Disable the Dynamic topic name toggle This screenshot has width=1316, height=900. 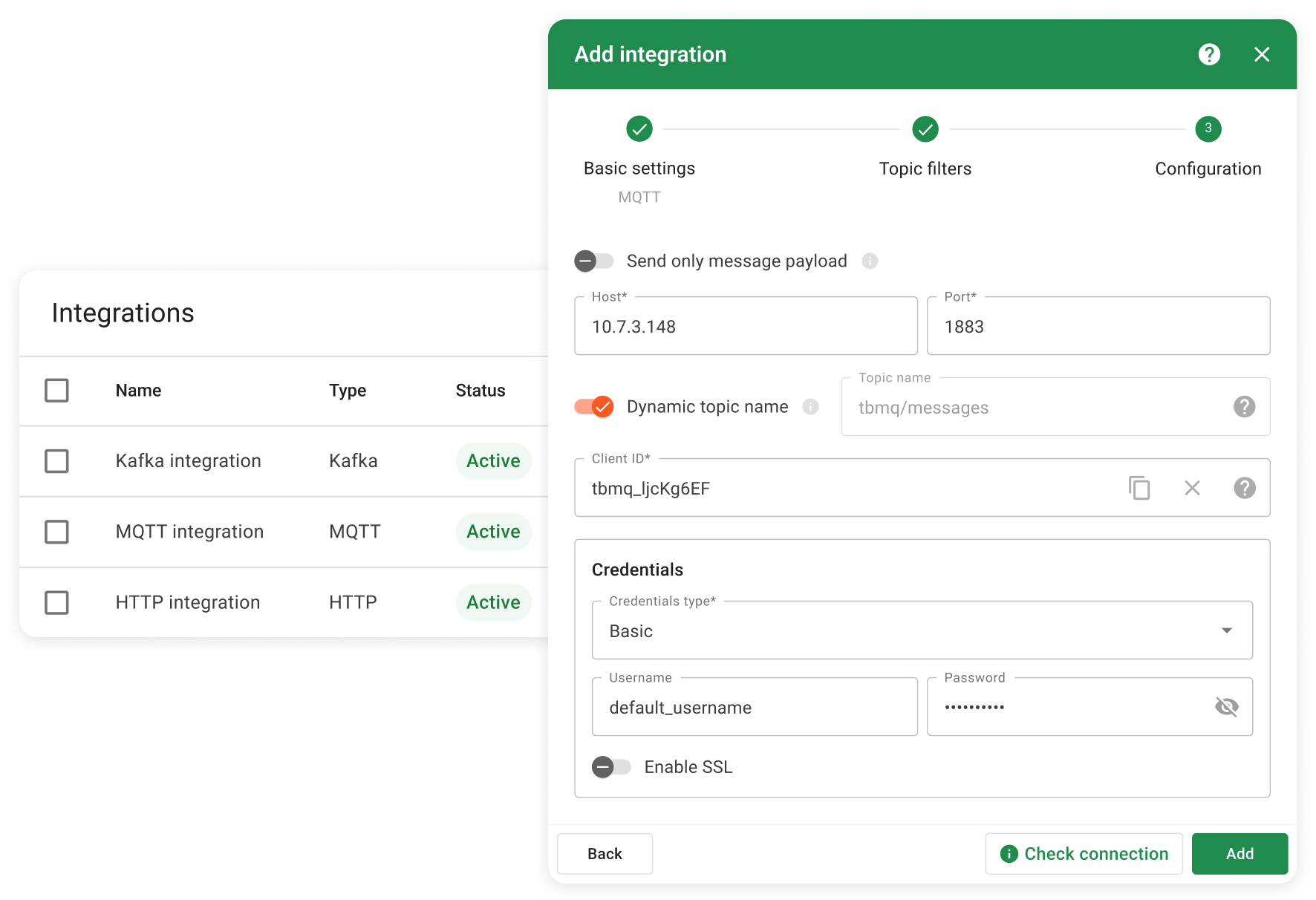pyautogui.click(x=593, y=407)
